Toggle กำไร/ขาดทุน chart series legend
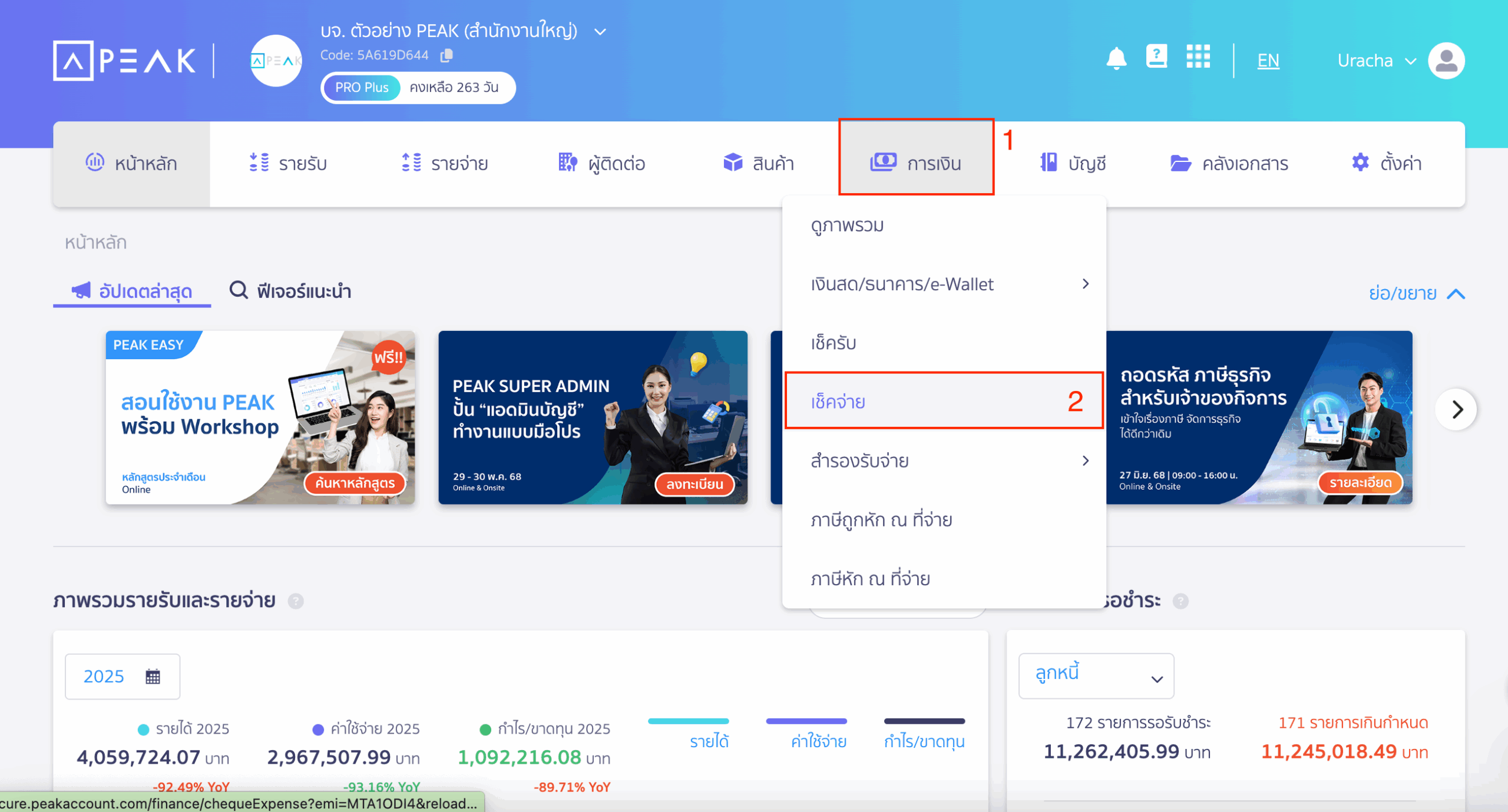The image size is (1508, 812). (x=924, y=733)
